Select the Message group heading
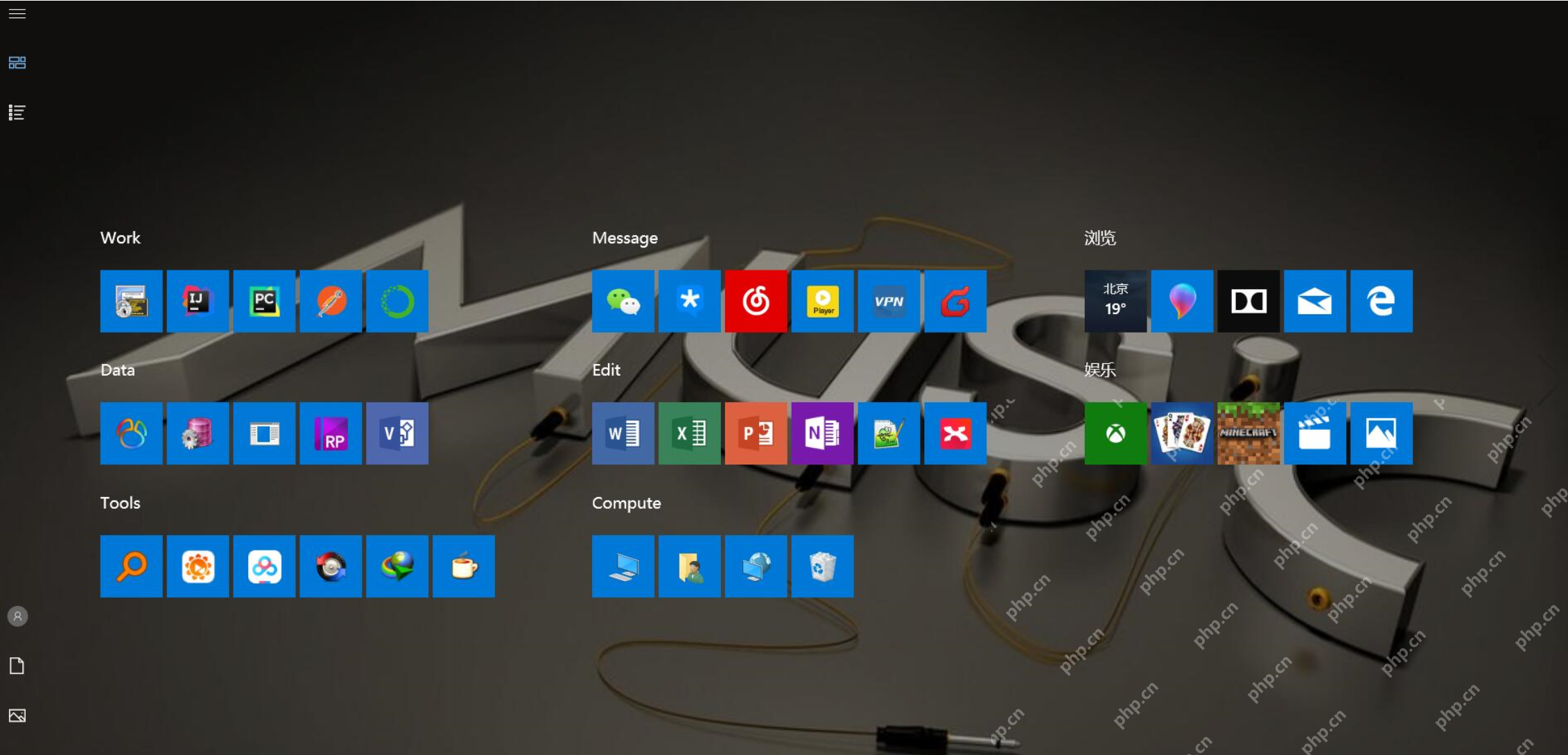Image resolution: width=1568 pixels, height=755 pixels. pos(625,238)
